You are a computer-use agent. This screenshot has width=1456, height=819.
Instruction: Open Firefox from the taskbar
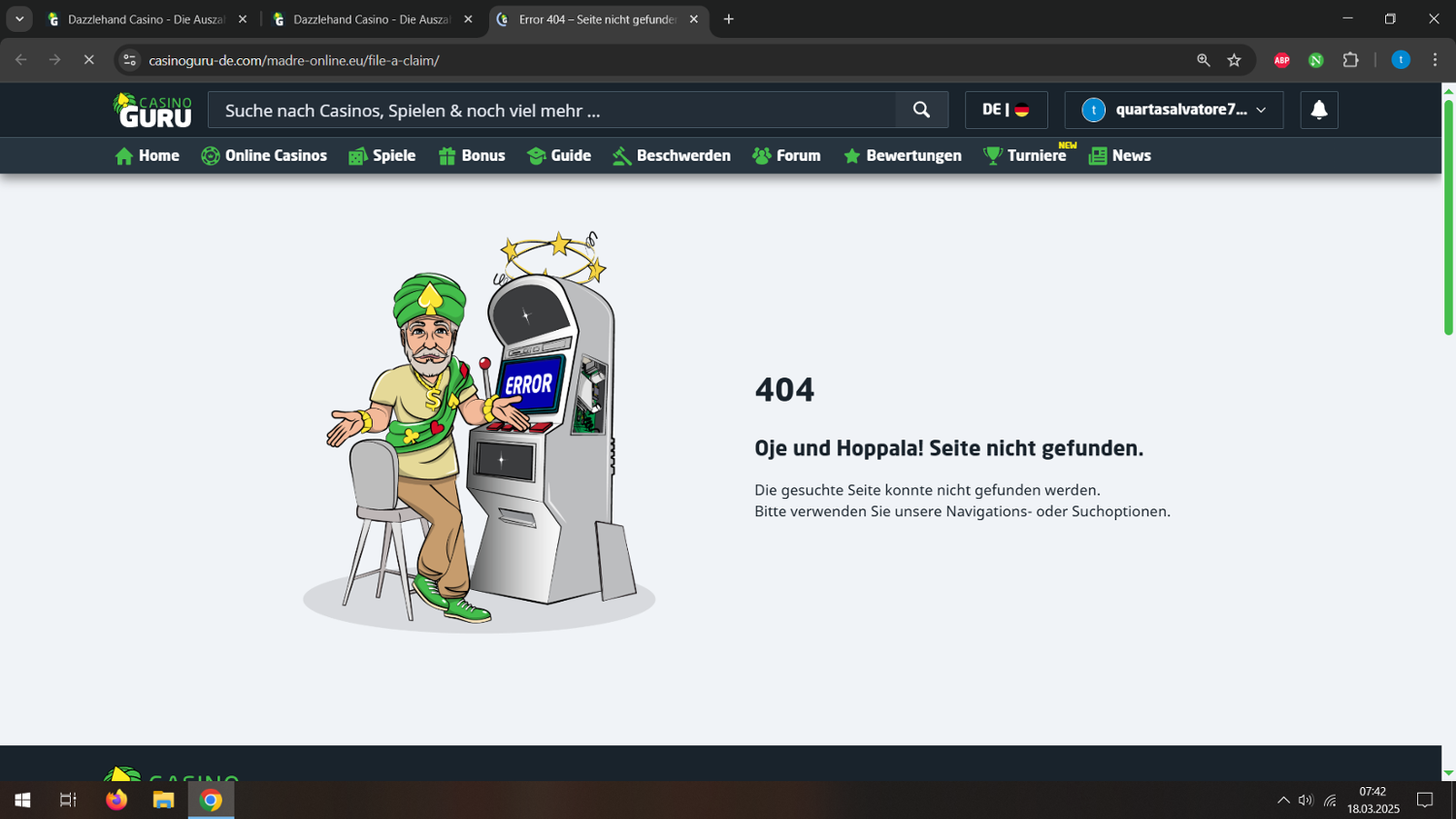click(x=116, y=801)
